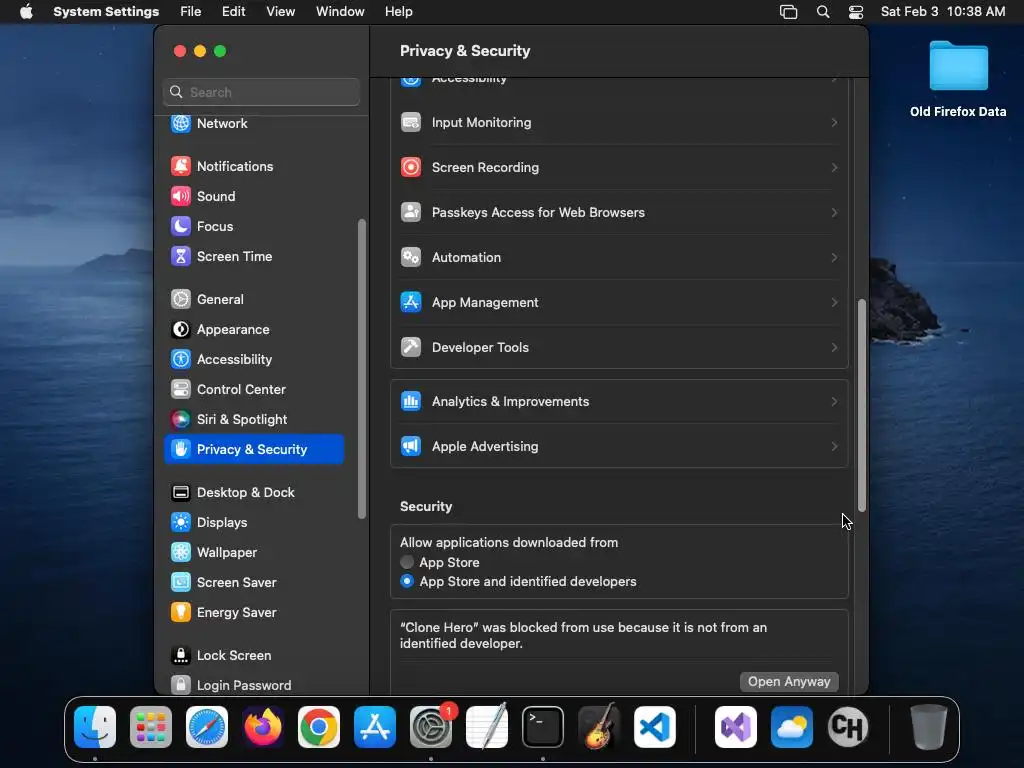Open Old Firefox Data folder on desktop
This screenshot has width=1024, height=768.
pos(958,79)
